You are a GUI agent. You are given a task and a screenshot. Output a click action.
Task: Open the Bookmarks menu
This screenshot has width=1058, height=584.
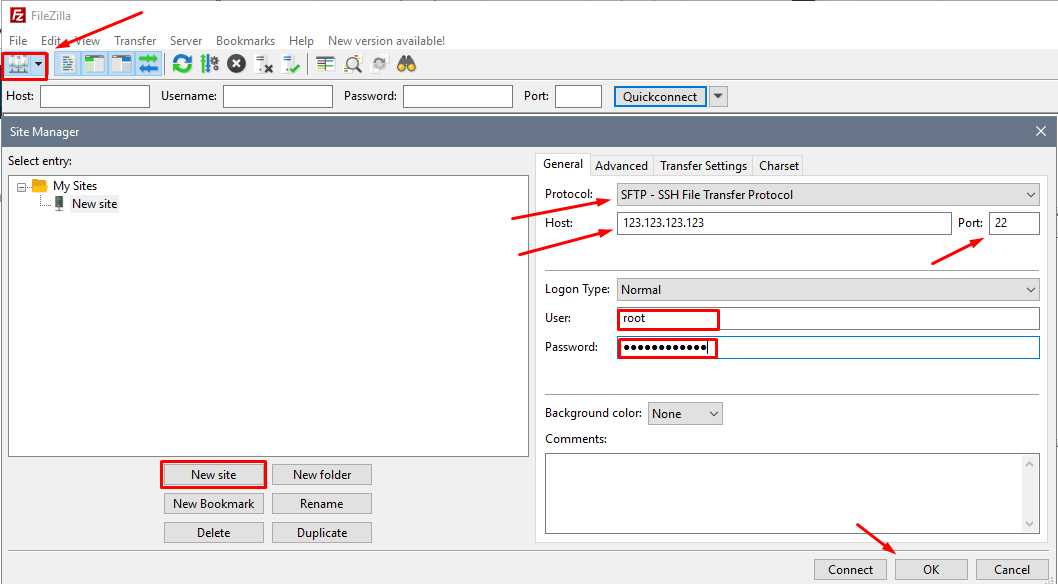tap(245, 41)
